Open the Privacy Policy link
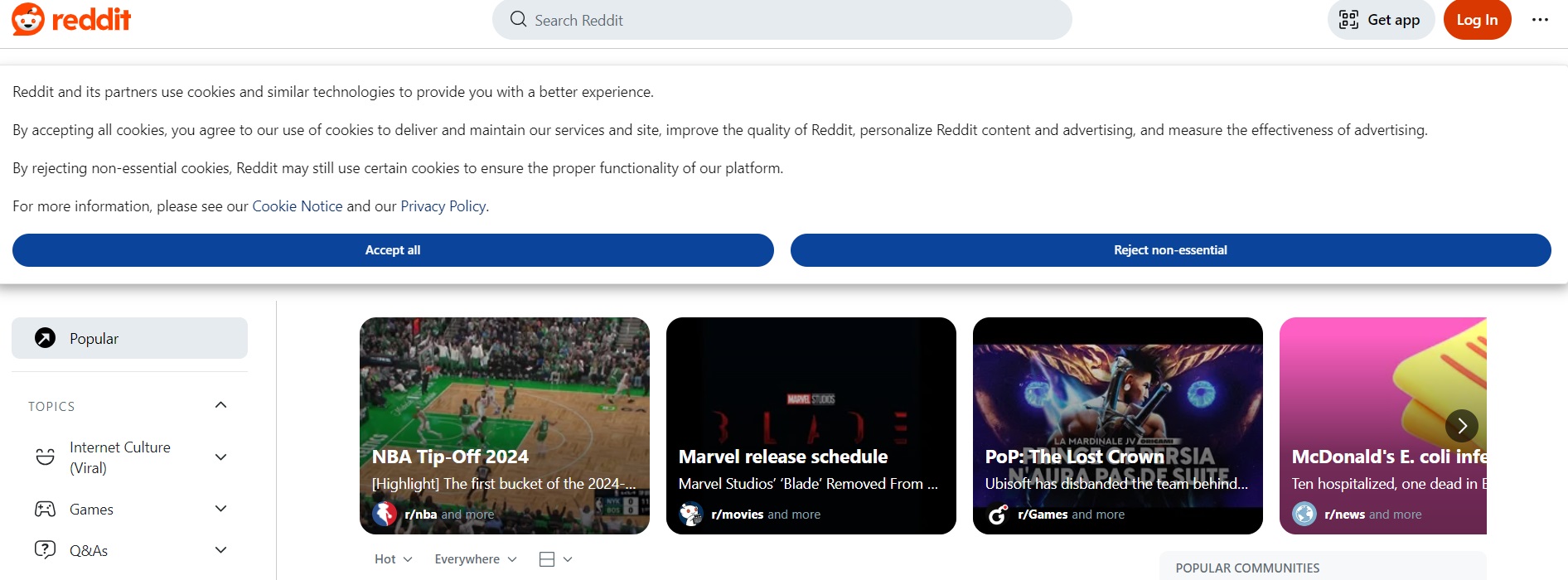This screenshot has height=580, width=1568. tap(443, 205)
